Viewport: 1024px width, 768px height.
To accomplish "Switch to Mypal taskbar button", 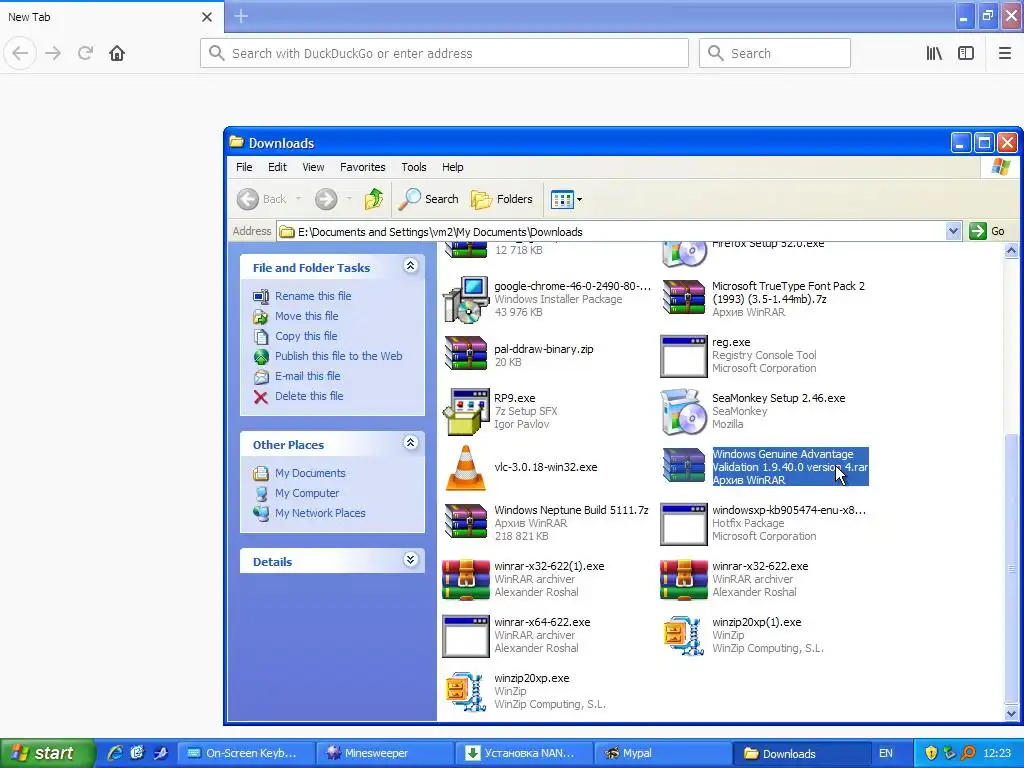I will (661, 754).
